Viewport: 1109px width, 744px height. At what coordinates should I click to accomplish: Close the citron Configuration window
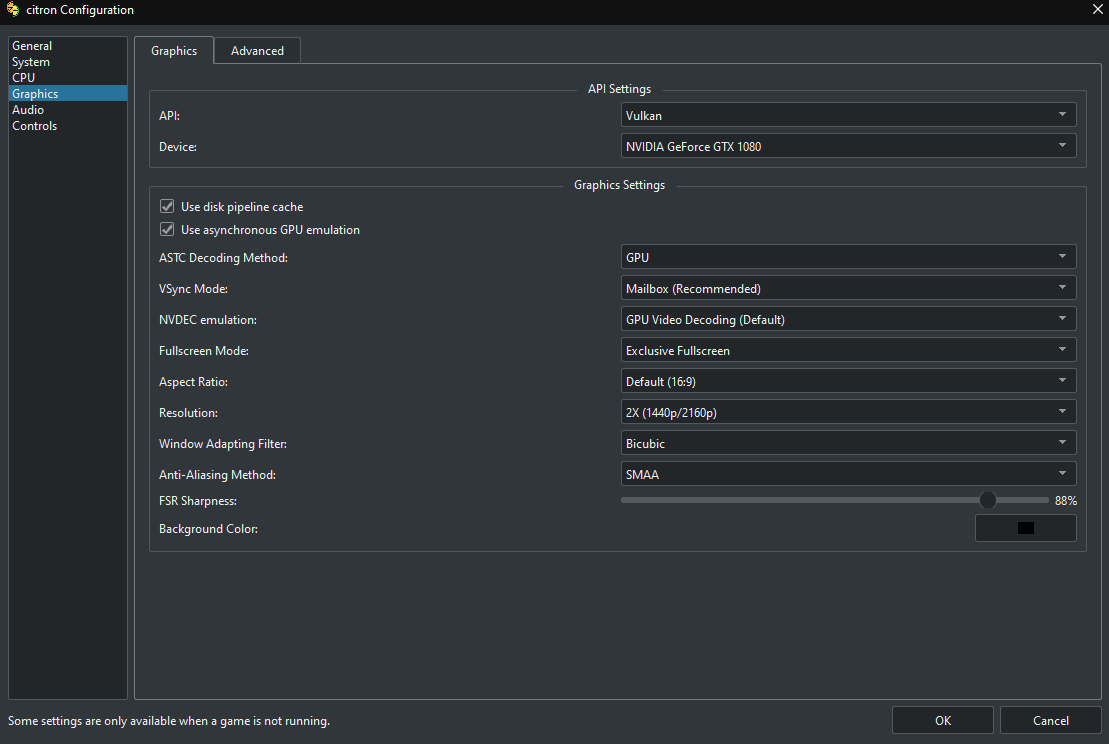point(1098,9)
